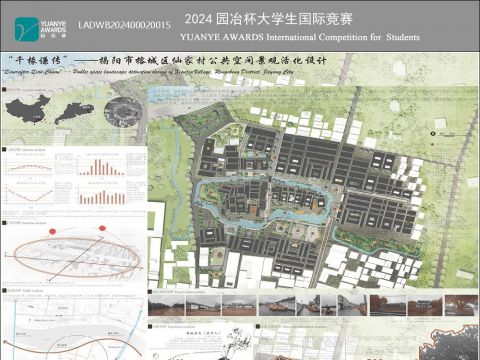Click the red sun marker nearest the Insolation analysis heading
Viewport: 480px width, 360px height.
pos(53,231)
